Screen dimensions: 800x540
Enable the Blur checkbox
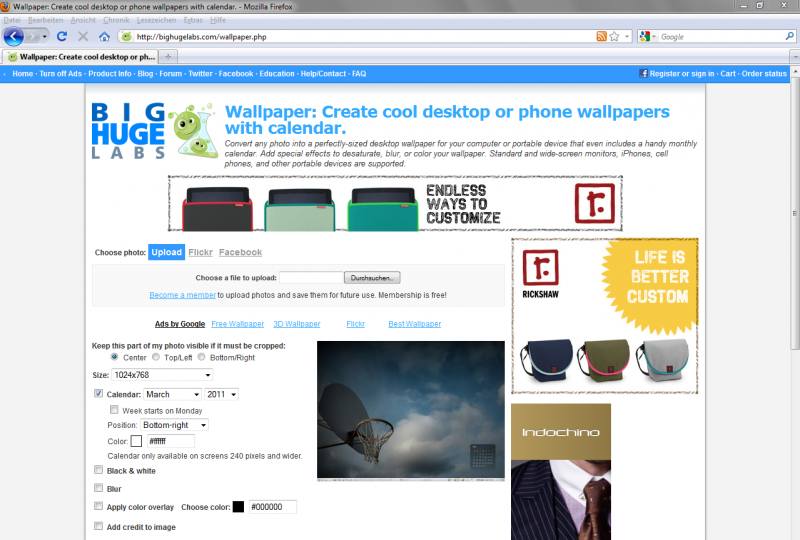click(98, 488)
